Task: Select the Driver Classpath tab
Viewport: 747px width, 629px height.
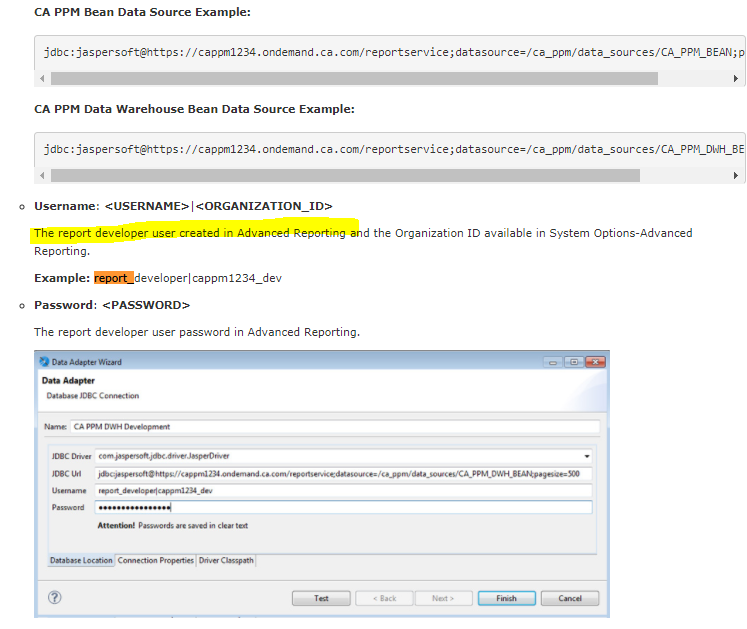Action: (226, 560)
